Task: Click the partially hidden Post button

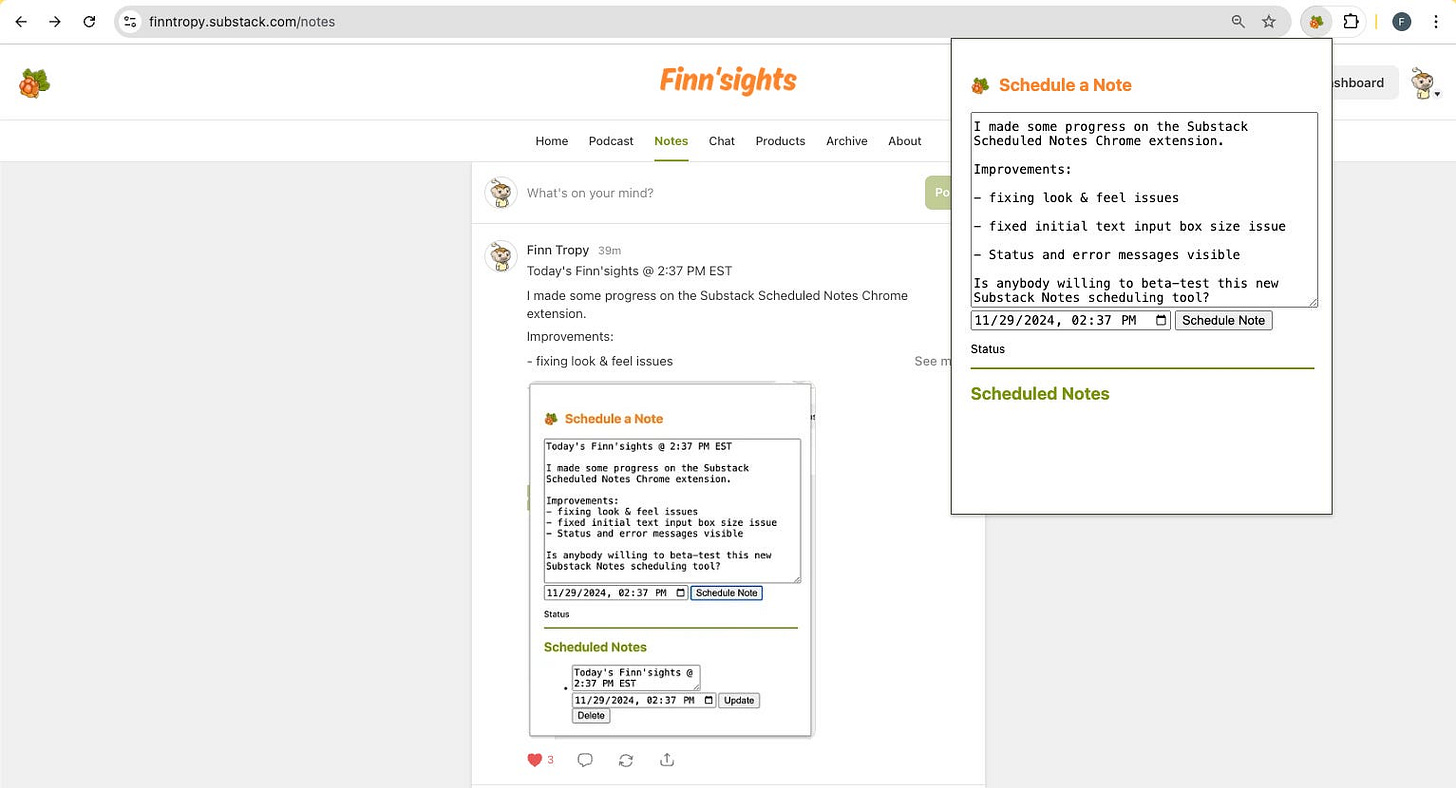Action: [938, 193]
